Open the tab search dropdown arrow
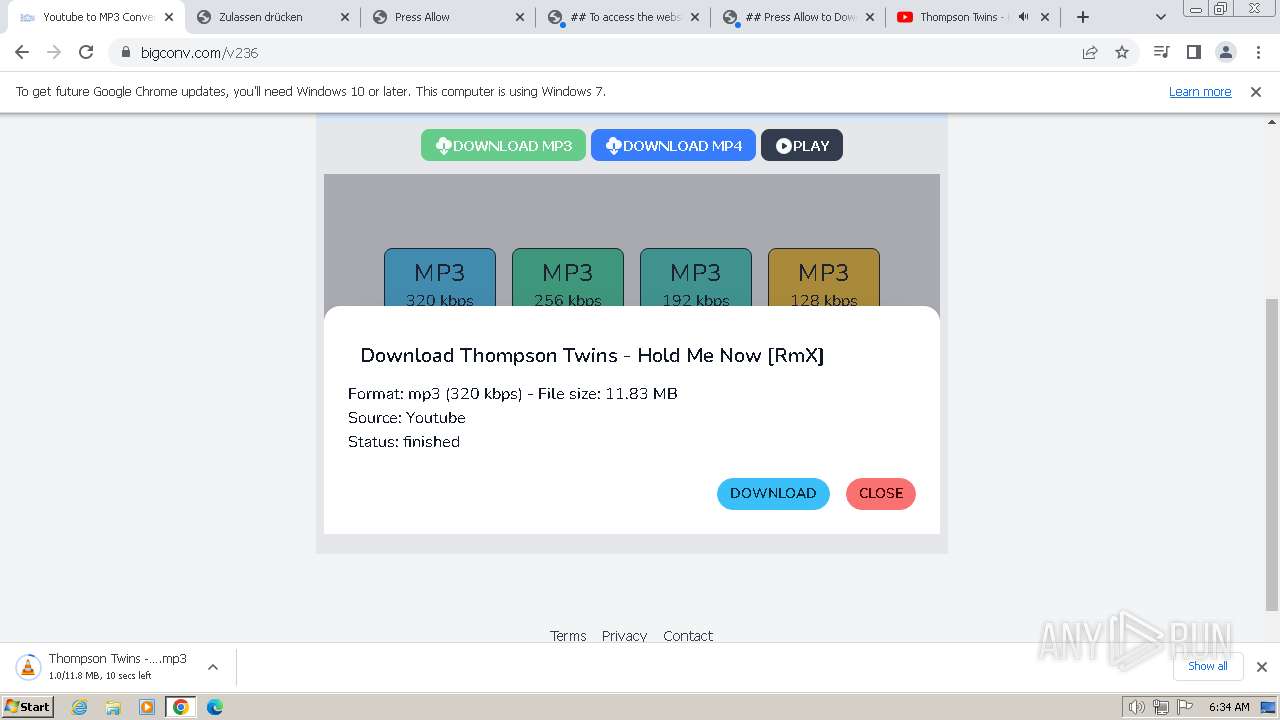1280x720 pixels. pos(1160,17)
